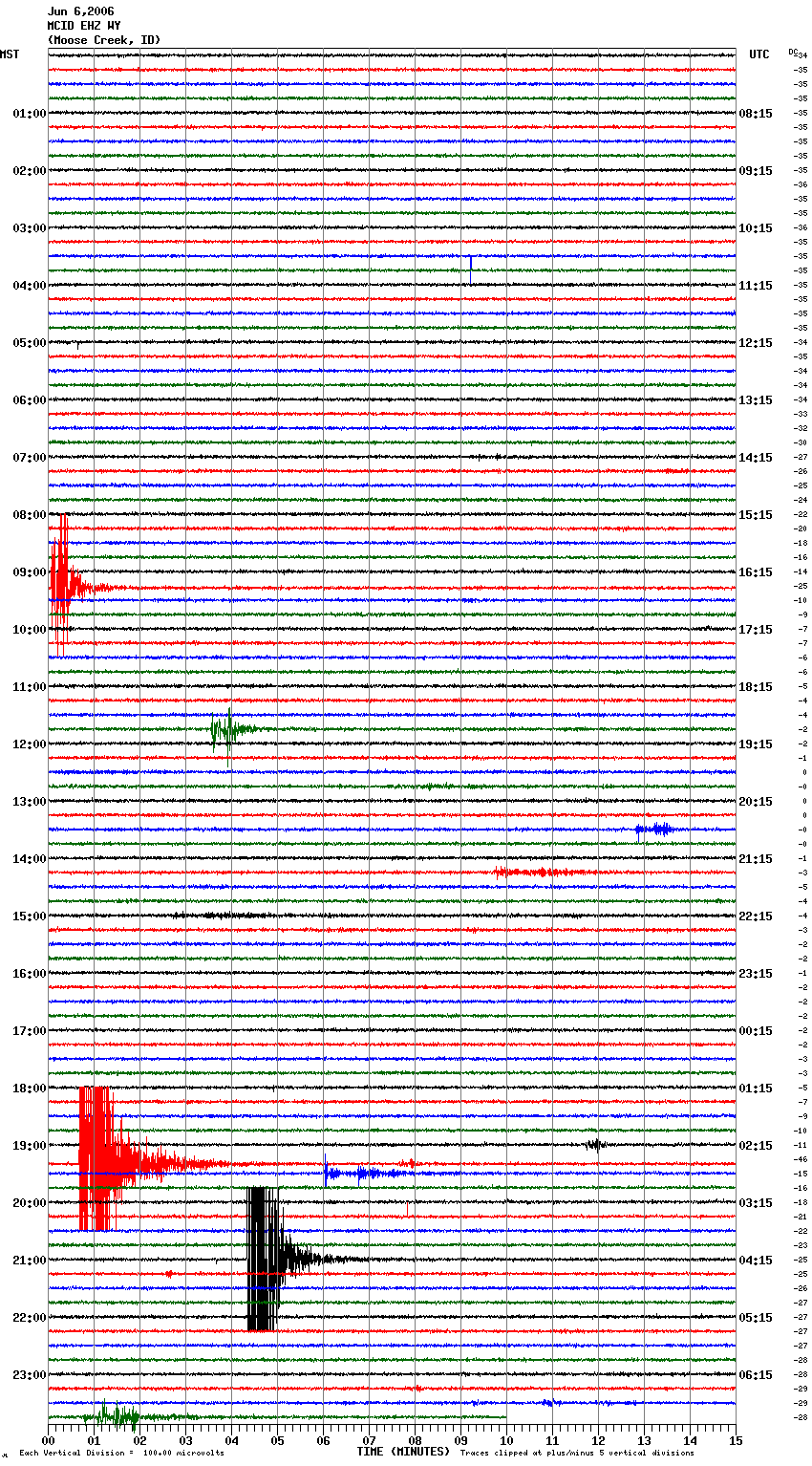Click the date title 'Jun 6,2006'
Screen dimensions: 812x1466
tap(80, 11)
